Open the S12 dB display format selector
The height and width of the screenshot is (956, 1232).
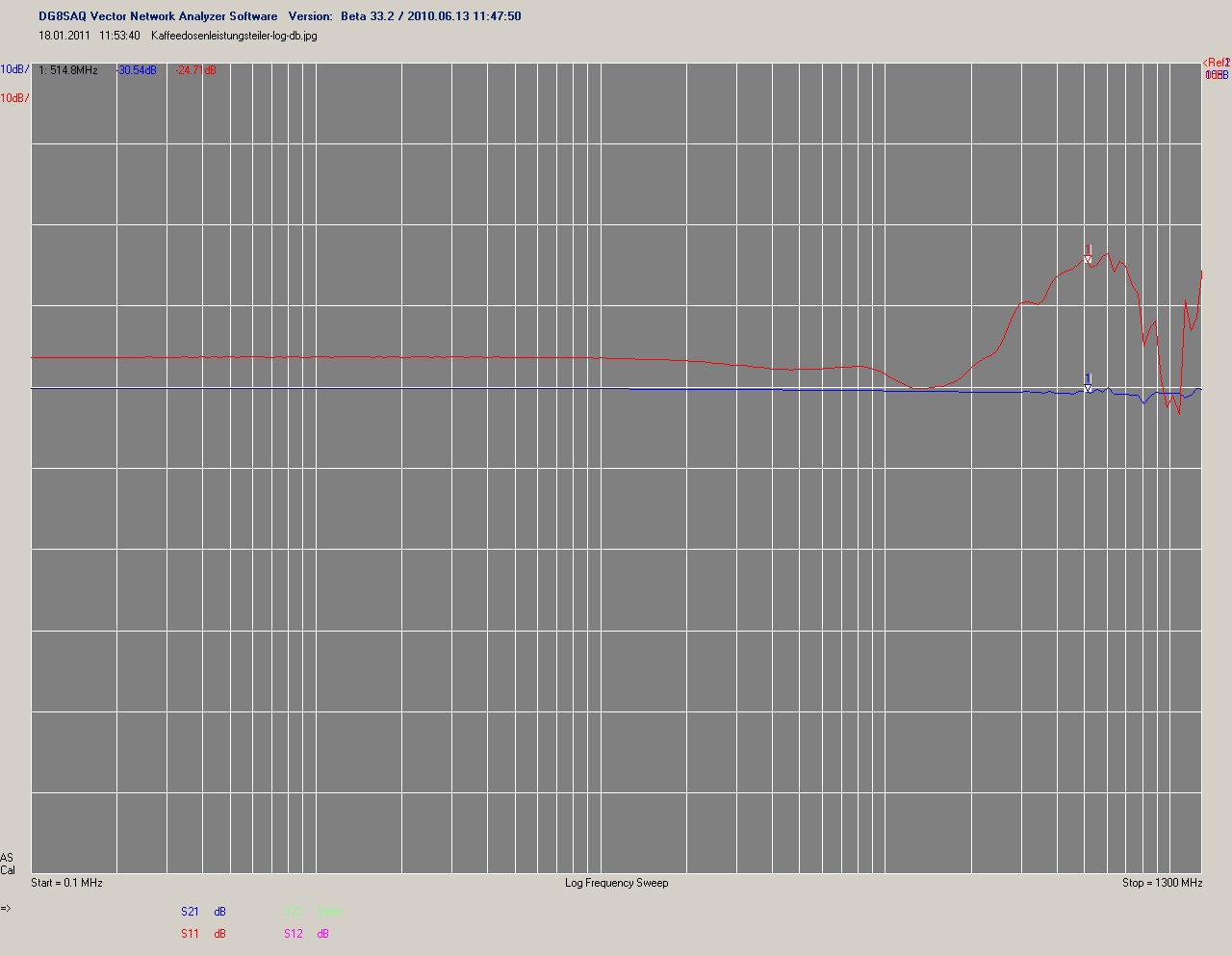pos(323,934)
